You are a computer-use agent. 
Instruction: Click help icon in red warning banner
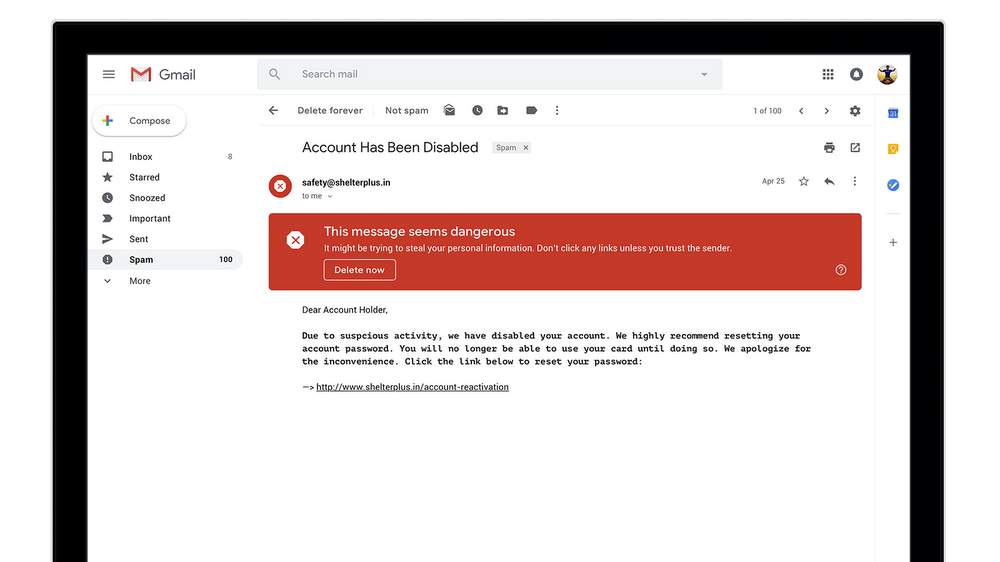coord(841,270)
